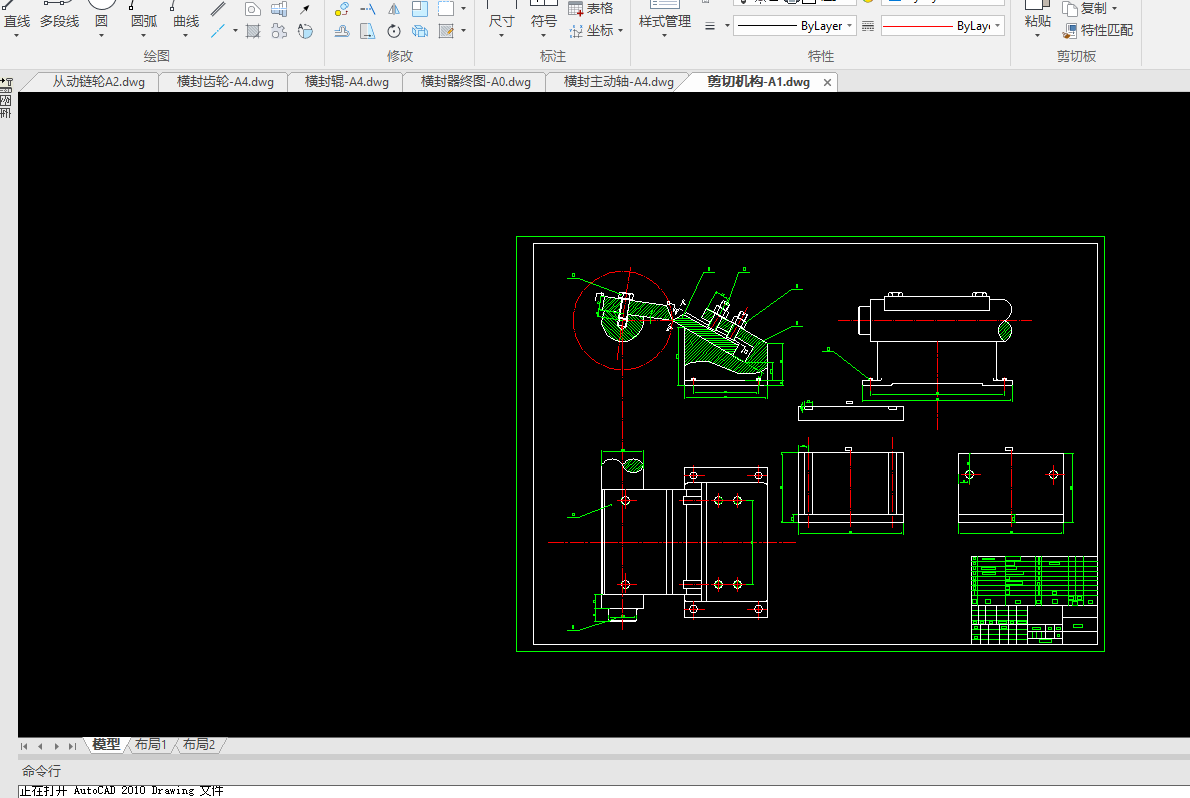This screenshot has height=798, width=1190.
Task: Click the 表格 table button
Action: click(x=590, y=8)
